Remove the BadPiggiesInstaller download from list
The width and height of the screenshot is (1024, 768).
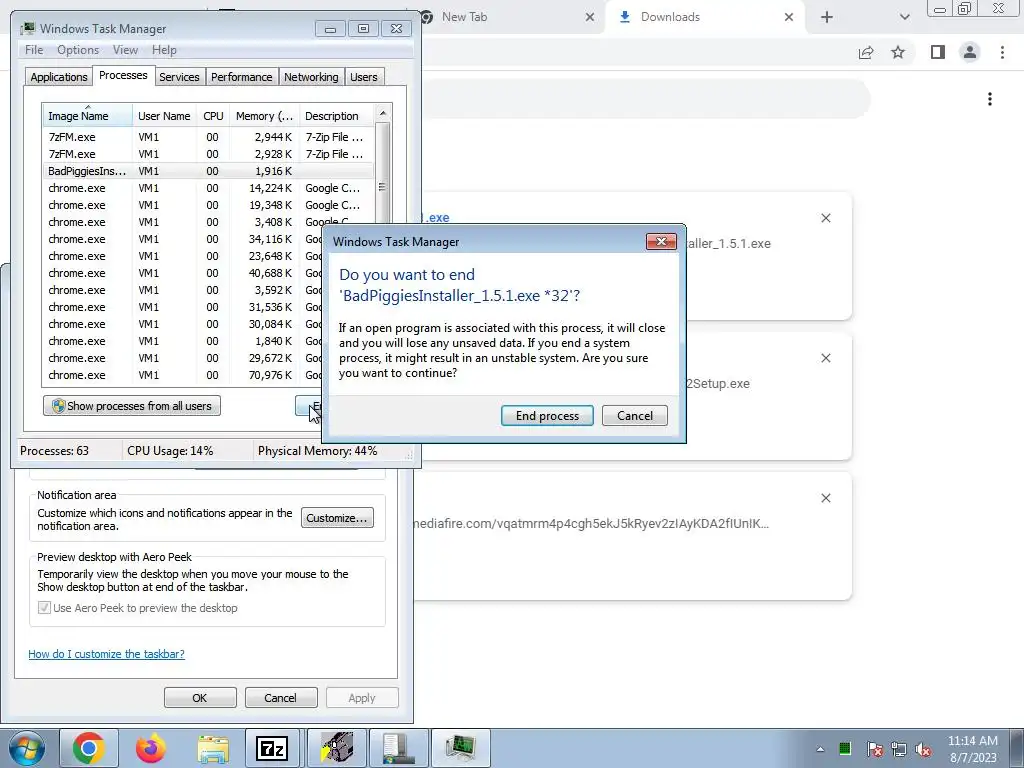click(x=825, y=218)
